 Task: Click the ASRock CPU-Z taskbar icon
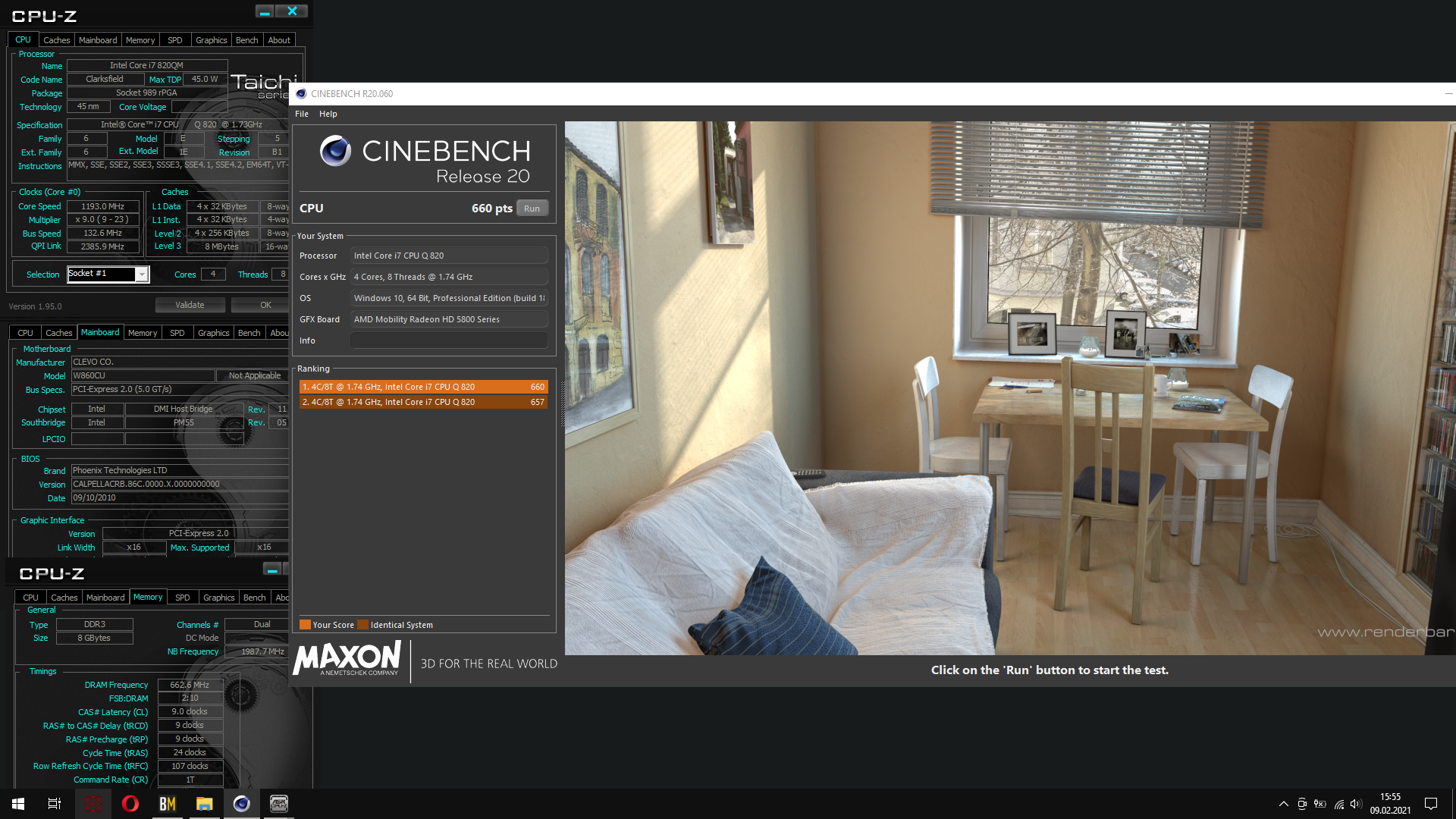point(278,804)
